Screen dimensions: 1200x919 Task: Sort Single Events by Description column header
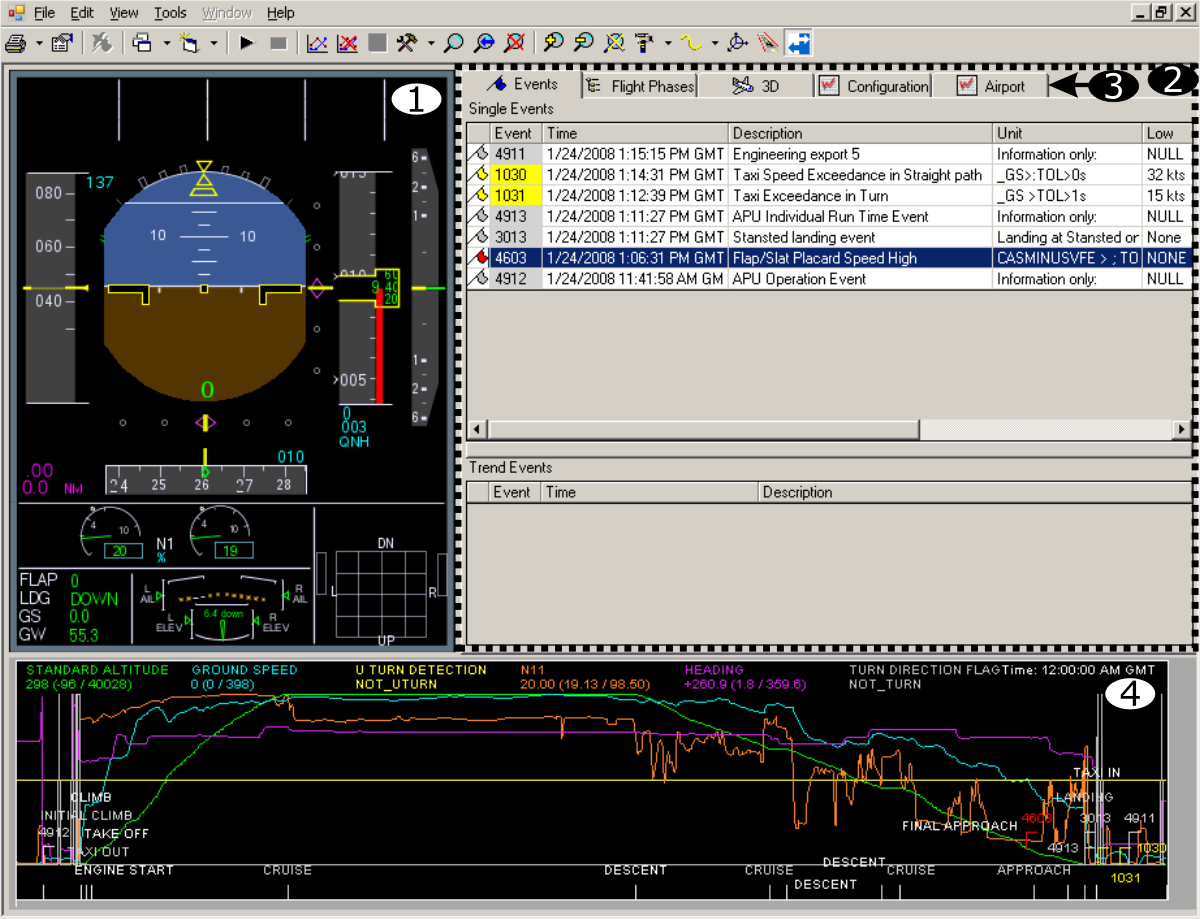(x=861, y=133)
